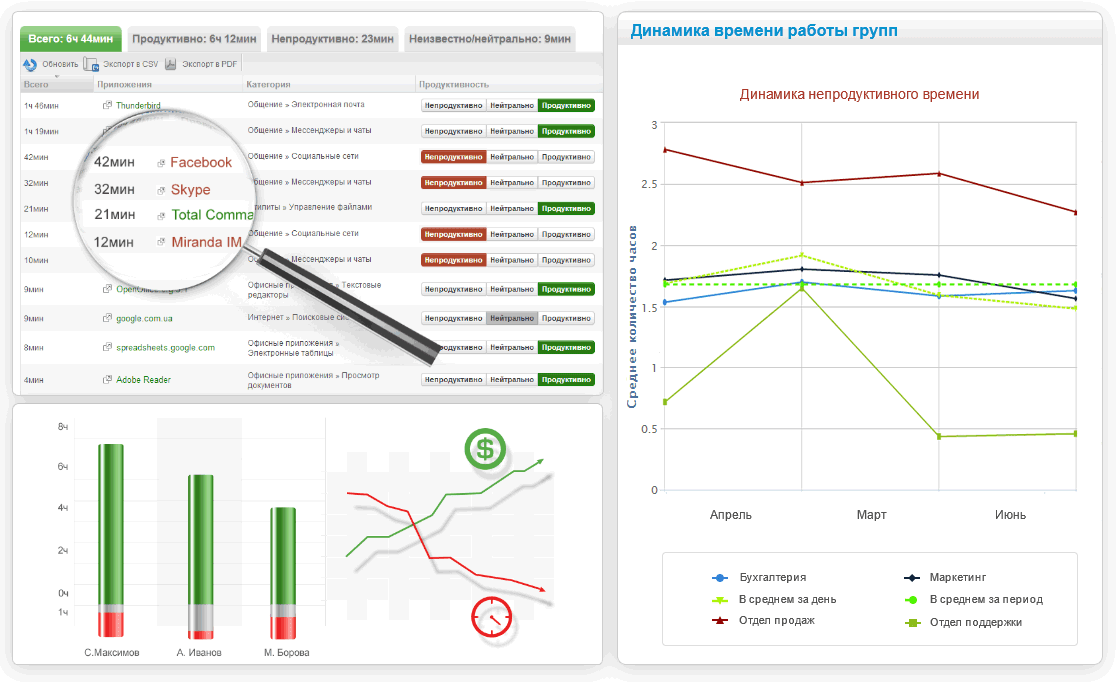Open the Thunderbird application link
Image resolution: width=1119 pixels, height=682 pixels.
[138, 106]
